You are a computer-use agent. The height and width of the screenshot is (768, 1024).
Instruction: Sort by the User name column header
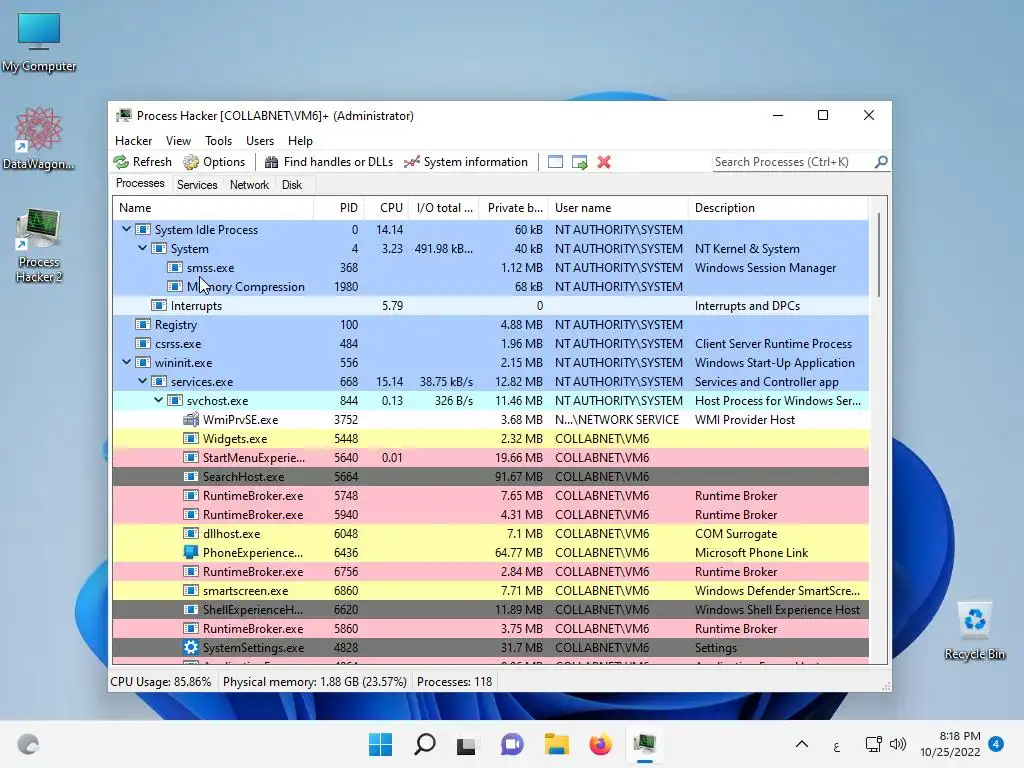click(x=618, y=208)
